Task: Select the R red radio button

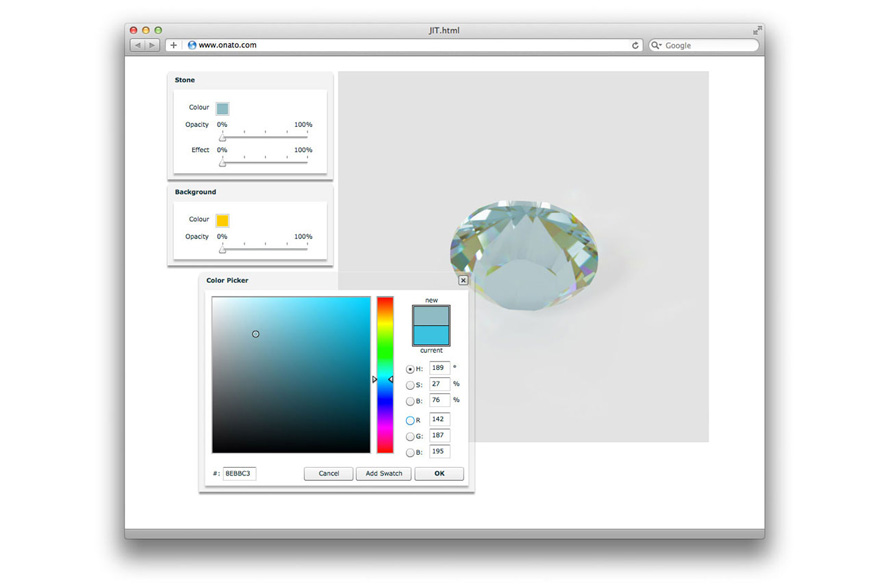Action: pyautogui.click(x=410, y=421)
